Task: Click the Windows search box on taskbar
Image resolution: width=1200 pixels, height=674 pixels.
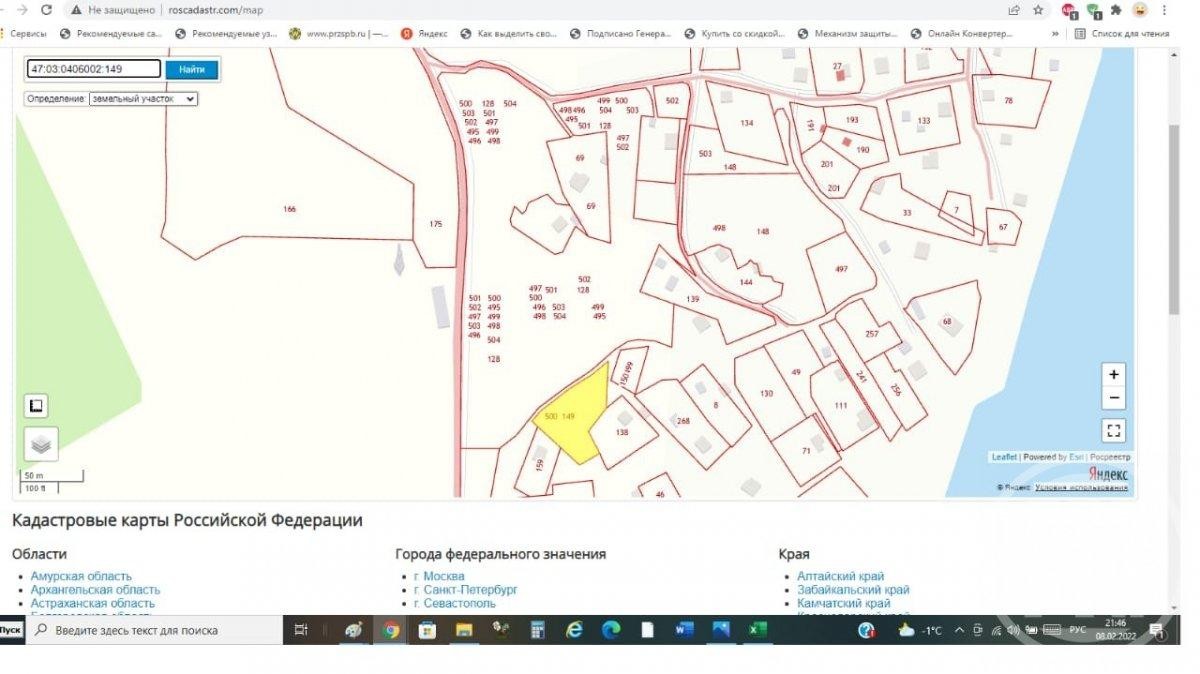Action: point(154,630)
